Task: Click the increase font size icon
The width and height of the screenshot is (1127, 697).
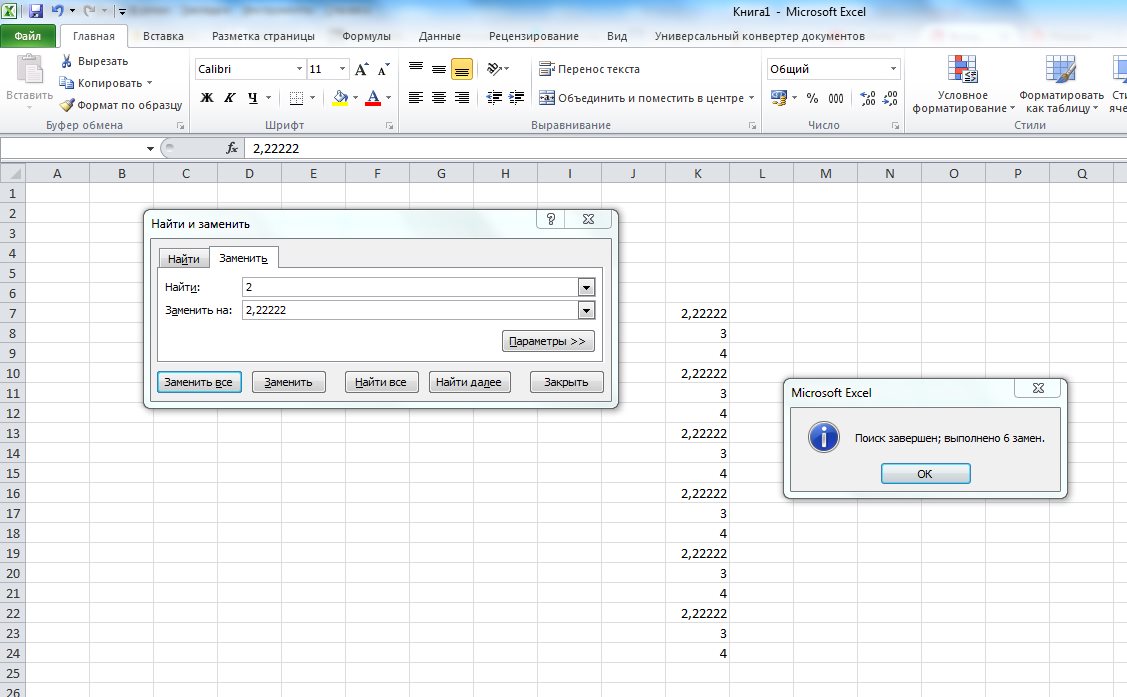Action: click(x=362, y=69)
